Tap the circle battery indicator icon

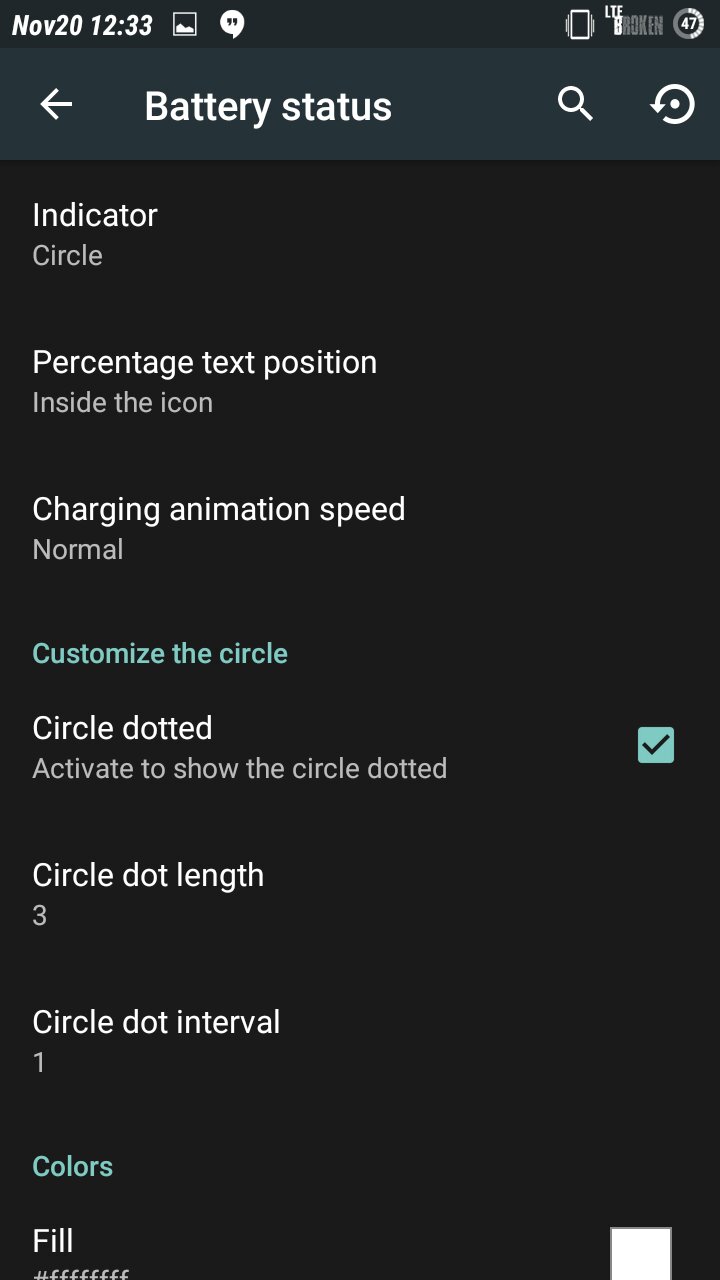tap(689, 25)
